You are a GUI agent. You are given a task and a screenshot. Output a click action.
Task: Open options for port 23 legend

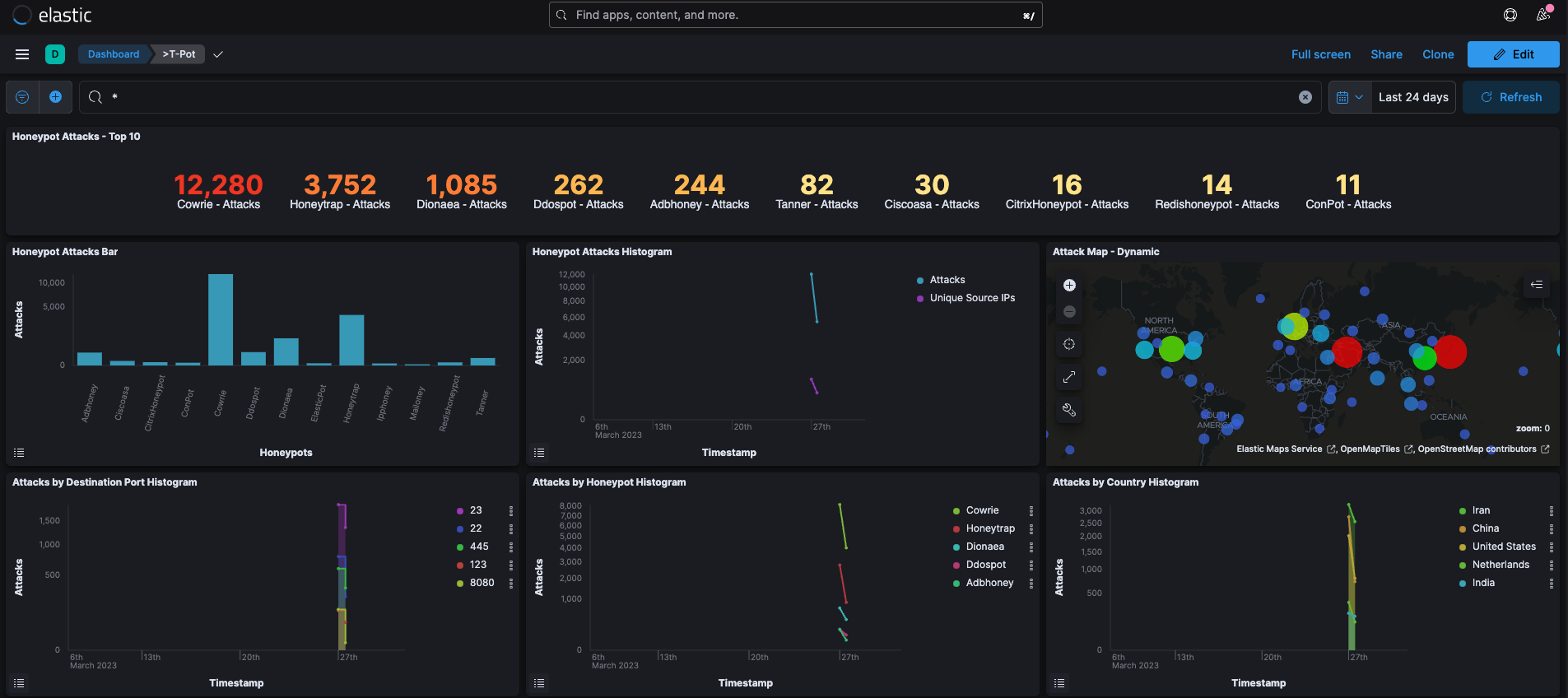coord(511,510)
